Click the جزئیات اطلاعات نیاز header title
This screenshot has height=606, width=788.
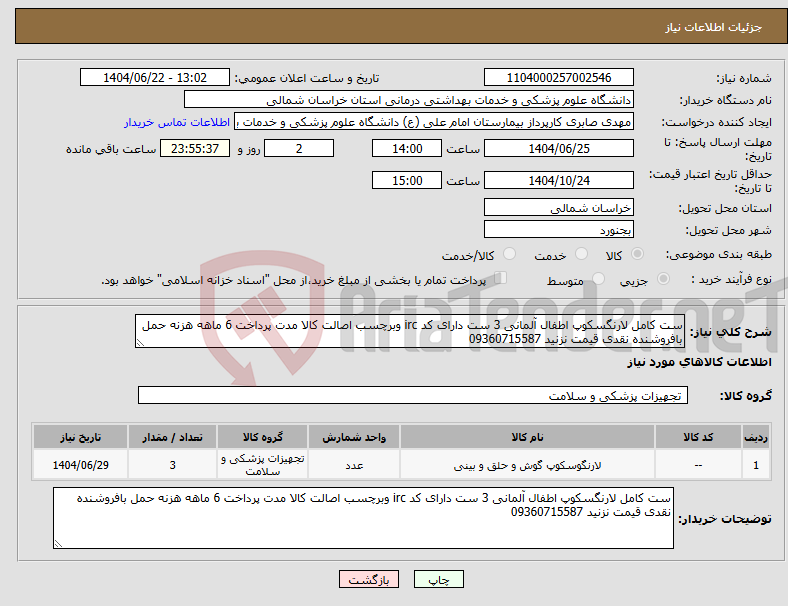click(714, 27)
